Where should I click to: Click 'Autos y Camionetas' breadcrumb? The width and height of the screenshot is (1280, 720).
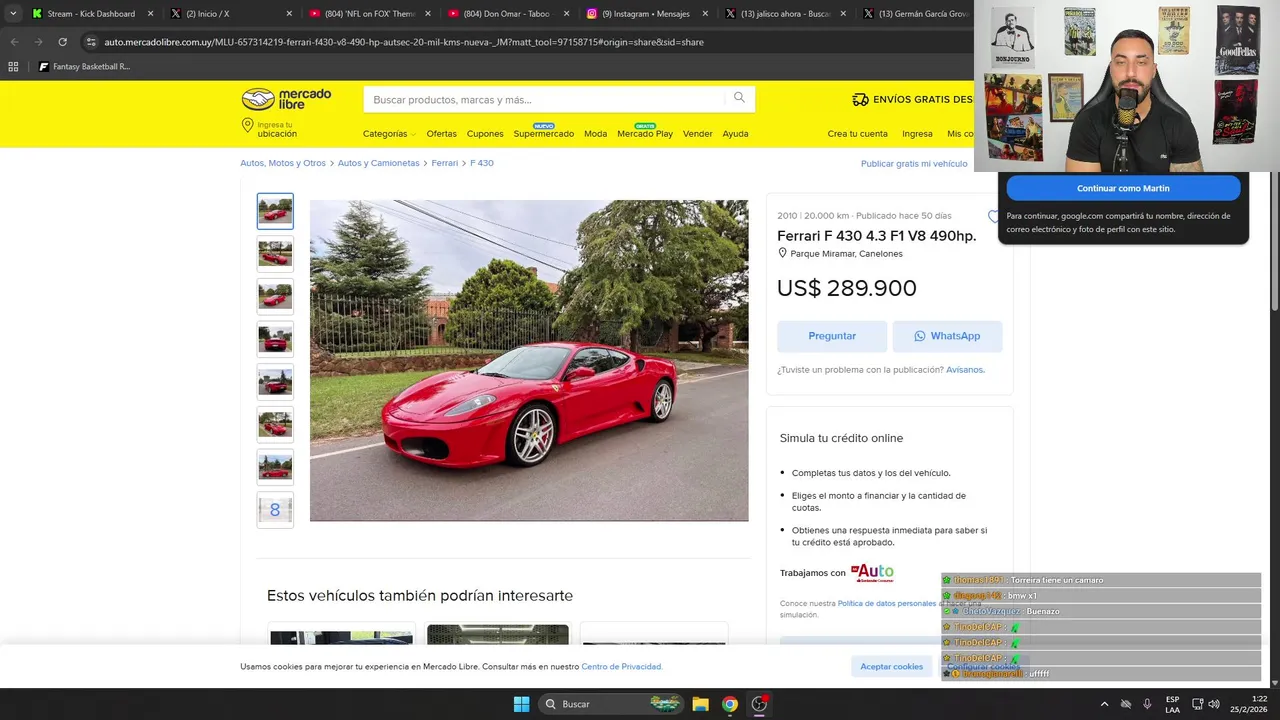pyautogui.click(x=378, y=163)
